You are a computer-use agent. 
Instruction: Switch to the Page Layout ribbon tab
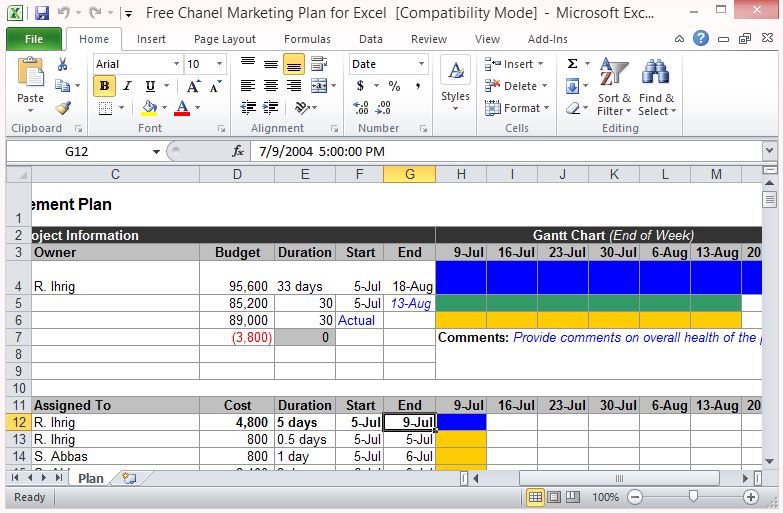click(225, 39)
